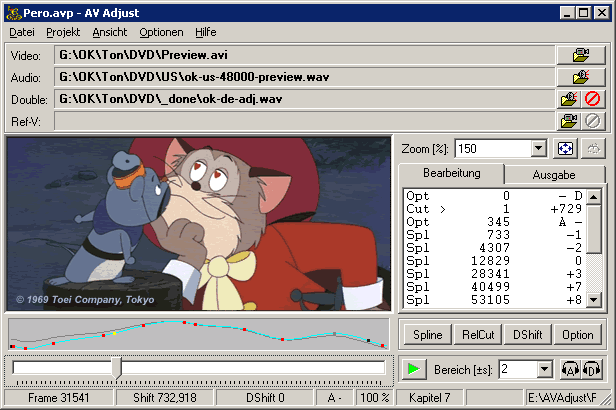Select list row Cut 1 +729
The image size is (616, 410).
495,209
